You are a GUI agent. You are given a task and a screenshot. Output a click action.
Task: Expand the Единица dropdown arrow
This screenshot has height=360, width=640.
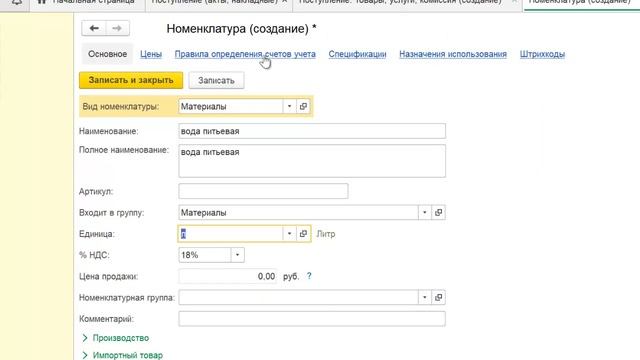(x=289, y=234)
